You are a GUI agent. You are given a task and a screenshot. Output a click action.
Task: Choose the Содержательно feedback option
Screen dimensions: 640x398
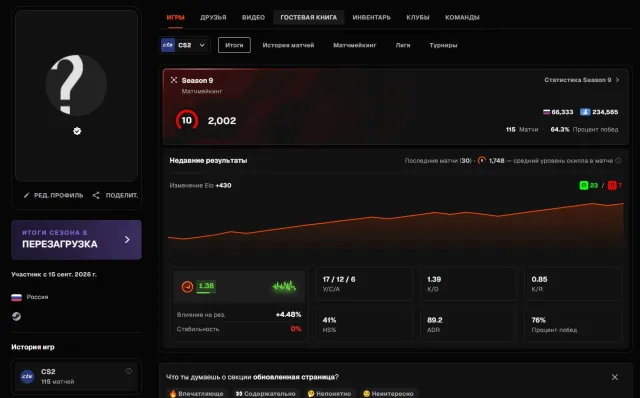pos(265,394)
